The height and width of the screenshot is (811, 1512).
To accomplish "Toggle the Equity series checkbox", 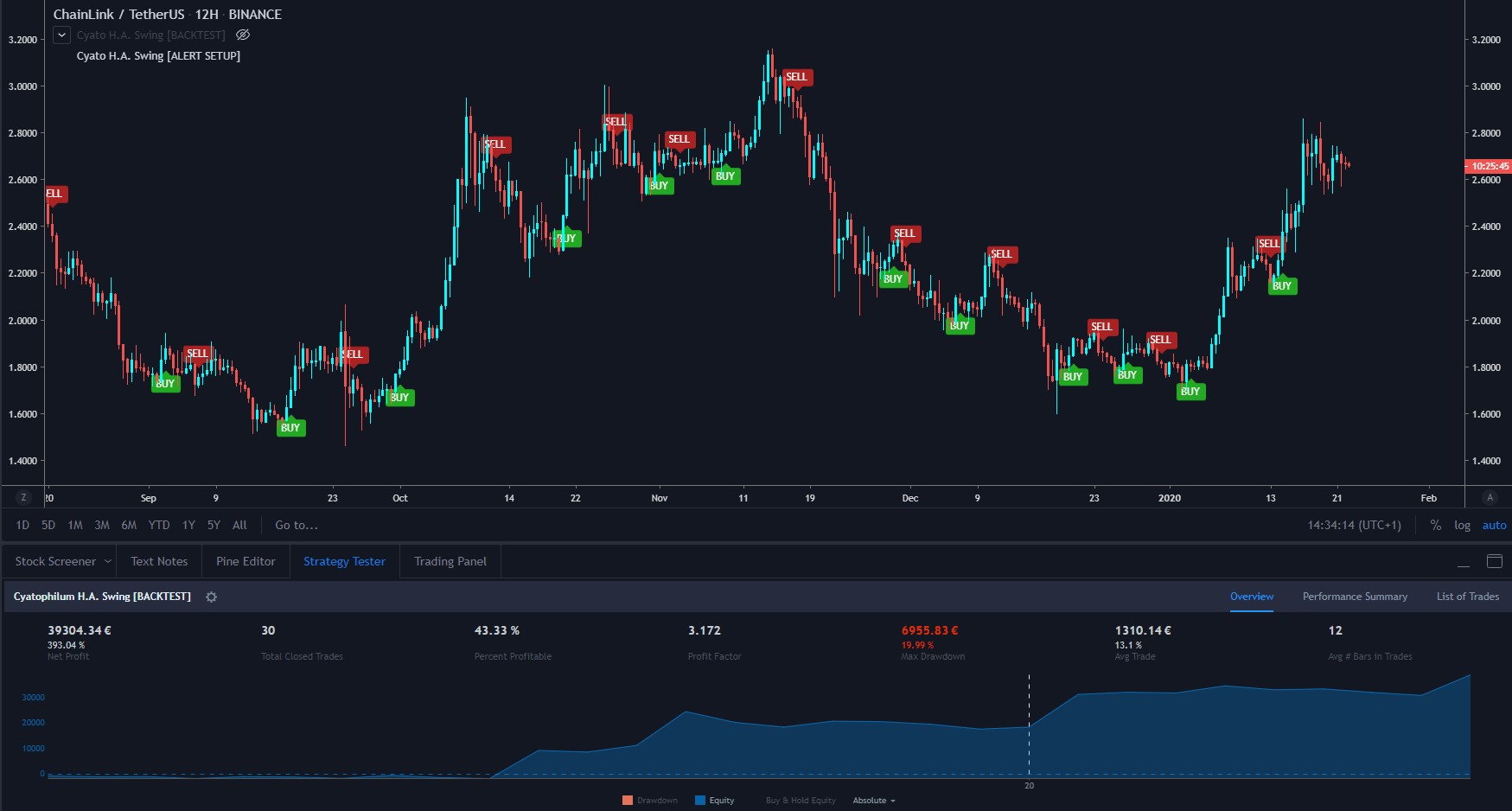I will pos(715,801).
